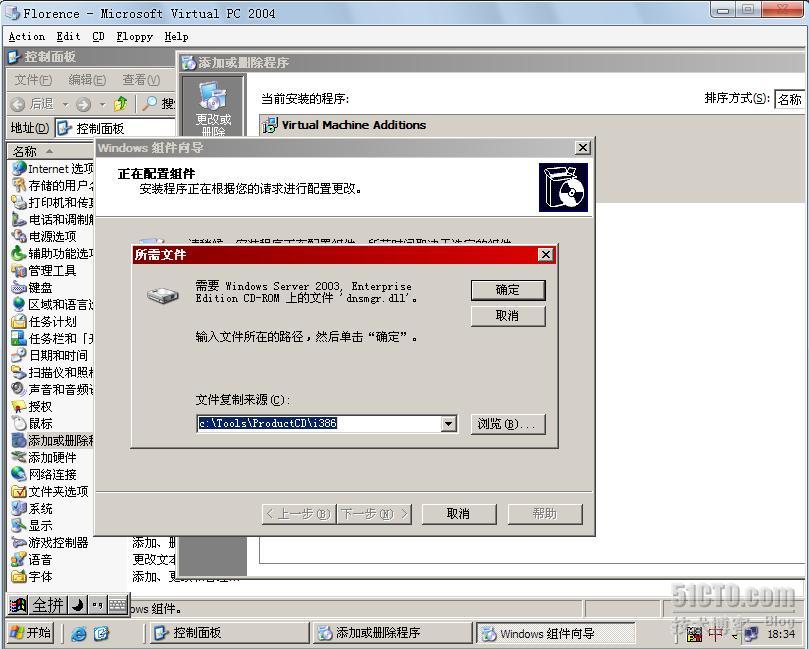This screenshot has height=649, width=809.
Task: Open 键盘 control panel item
Action: pos(33,288)
